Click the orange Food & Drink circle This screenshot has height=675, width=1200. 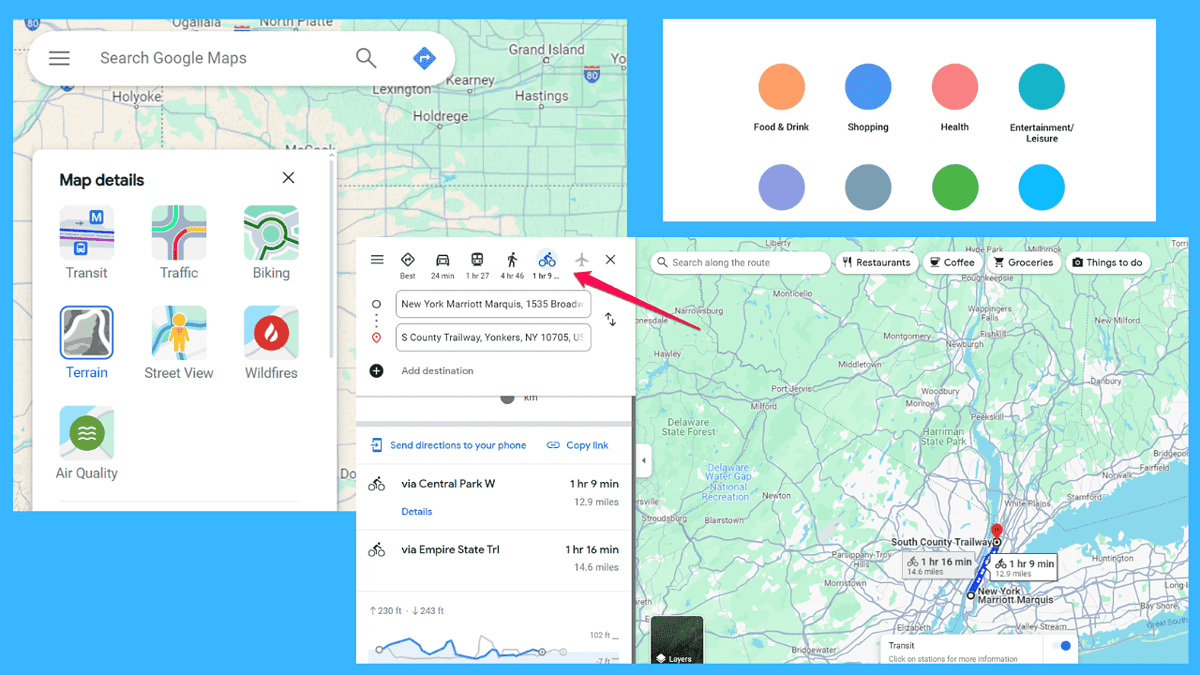tap(782, 88)
